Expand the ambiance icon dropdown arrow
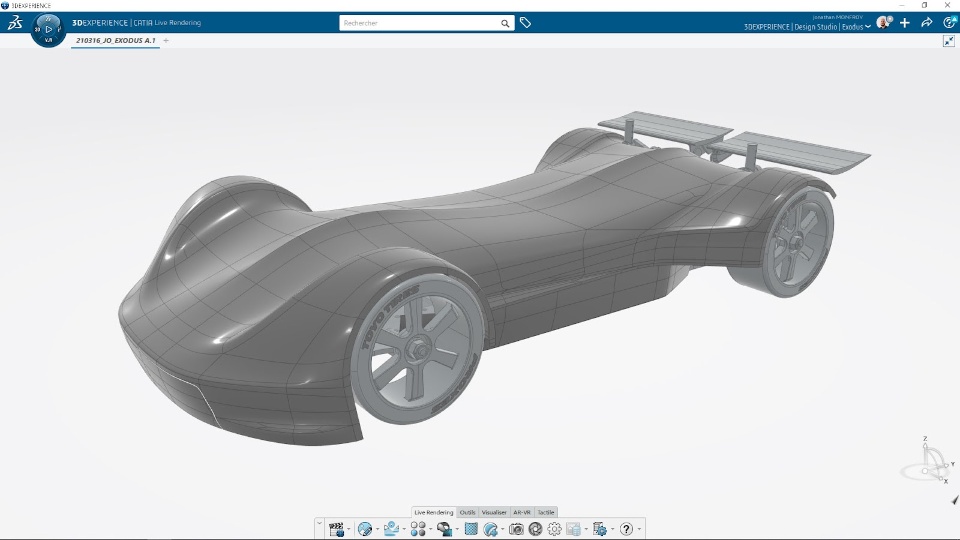This screenshot has height=540, width=960. point(404,529)
